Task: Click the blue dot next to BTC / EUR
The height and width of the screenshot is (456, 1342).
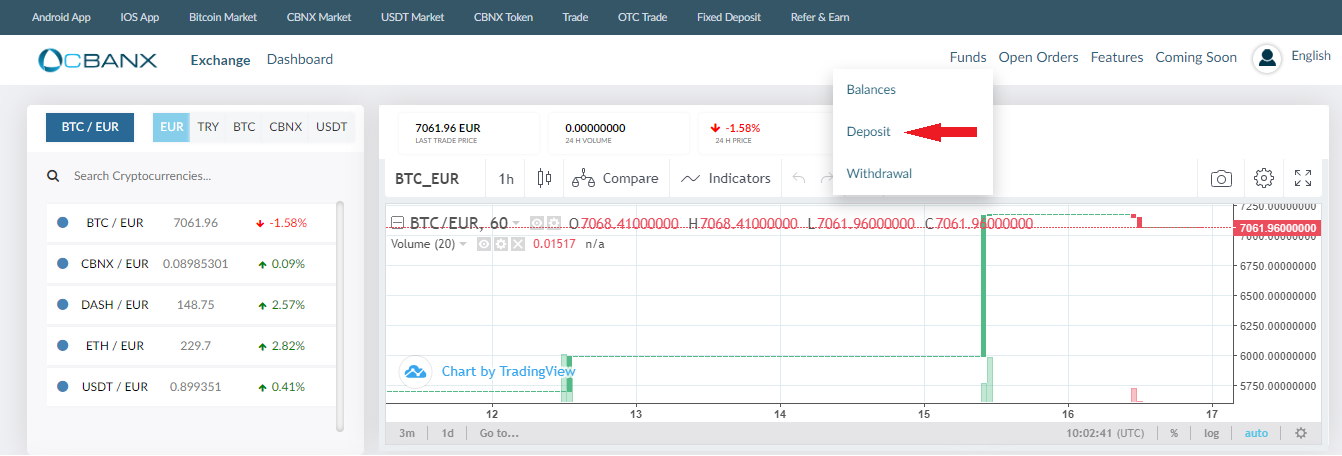Action: (x=62, y=223)
